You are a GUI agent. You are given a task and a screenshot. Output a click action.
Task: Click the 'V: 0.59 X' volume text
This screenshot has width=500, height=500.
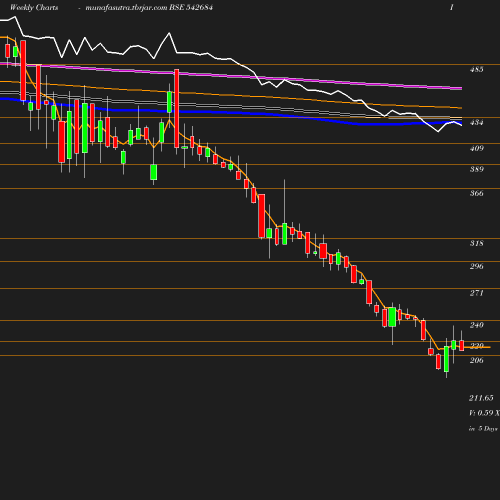point(484,413)
